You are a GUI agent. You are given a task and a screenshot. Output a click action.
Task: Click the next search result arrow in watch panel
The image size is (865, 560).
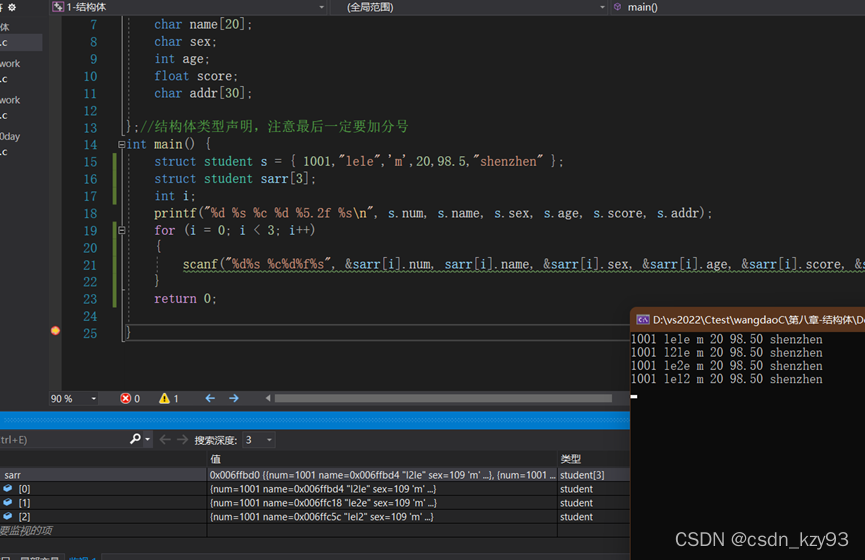[x=183, y=440]
